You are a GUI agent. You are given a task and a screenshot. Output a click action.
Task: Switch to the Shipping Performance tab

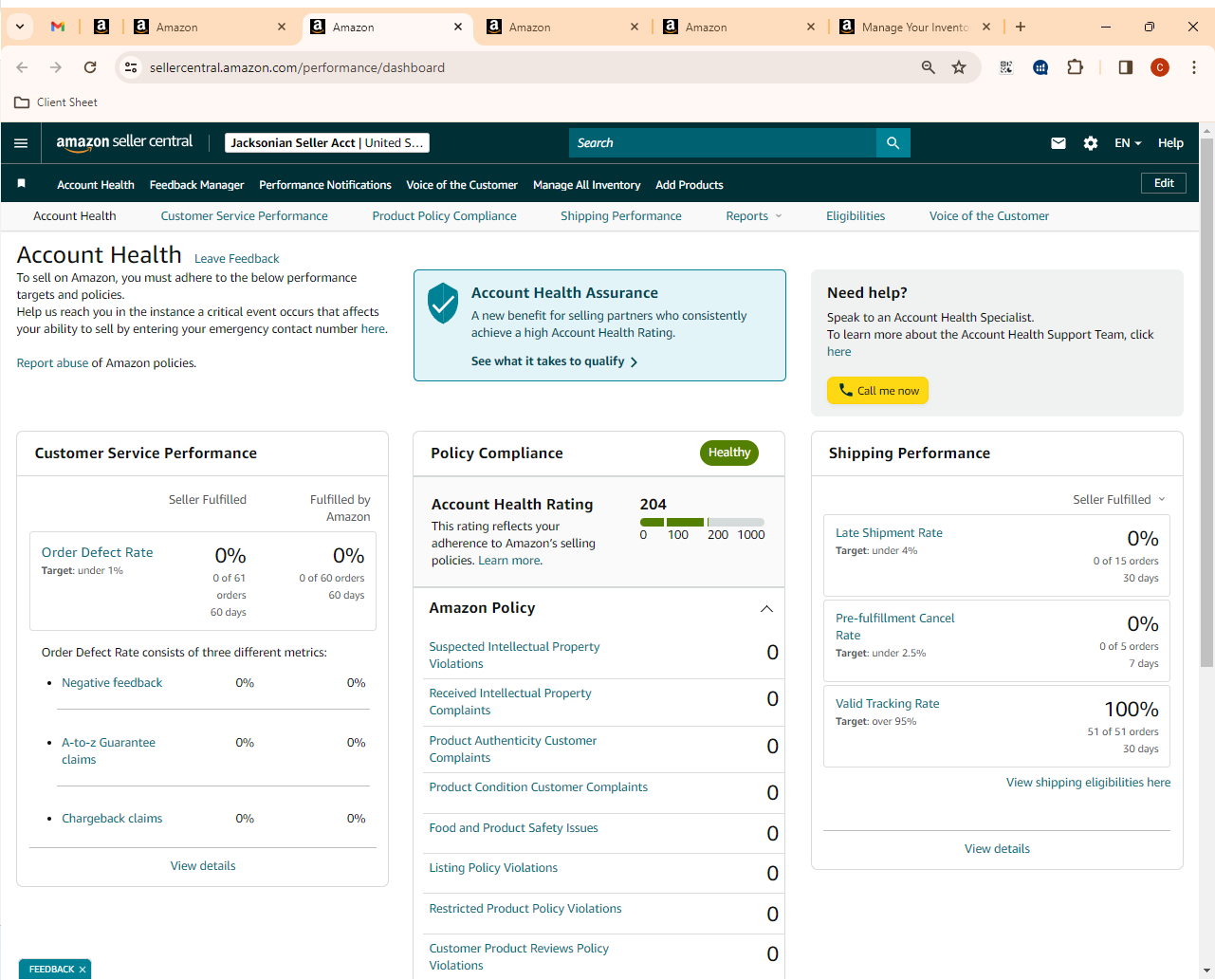click(621, 216)
